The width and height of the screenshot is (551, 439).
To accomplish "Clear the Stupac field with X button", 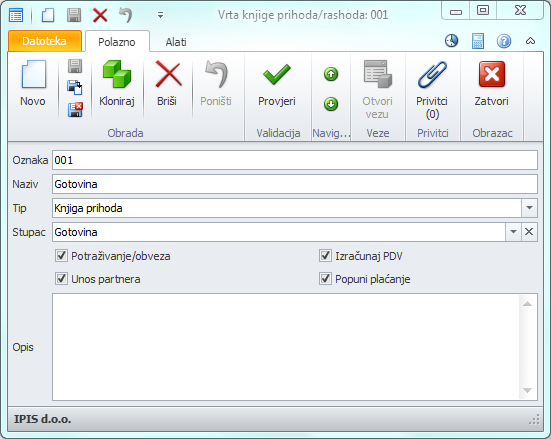I will pyautogui.click(x=529, y=232).
